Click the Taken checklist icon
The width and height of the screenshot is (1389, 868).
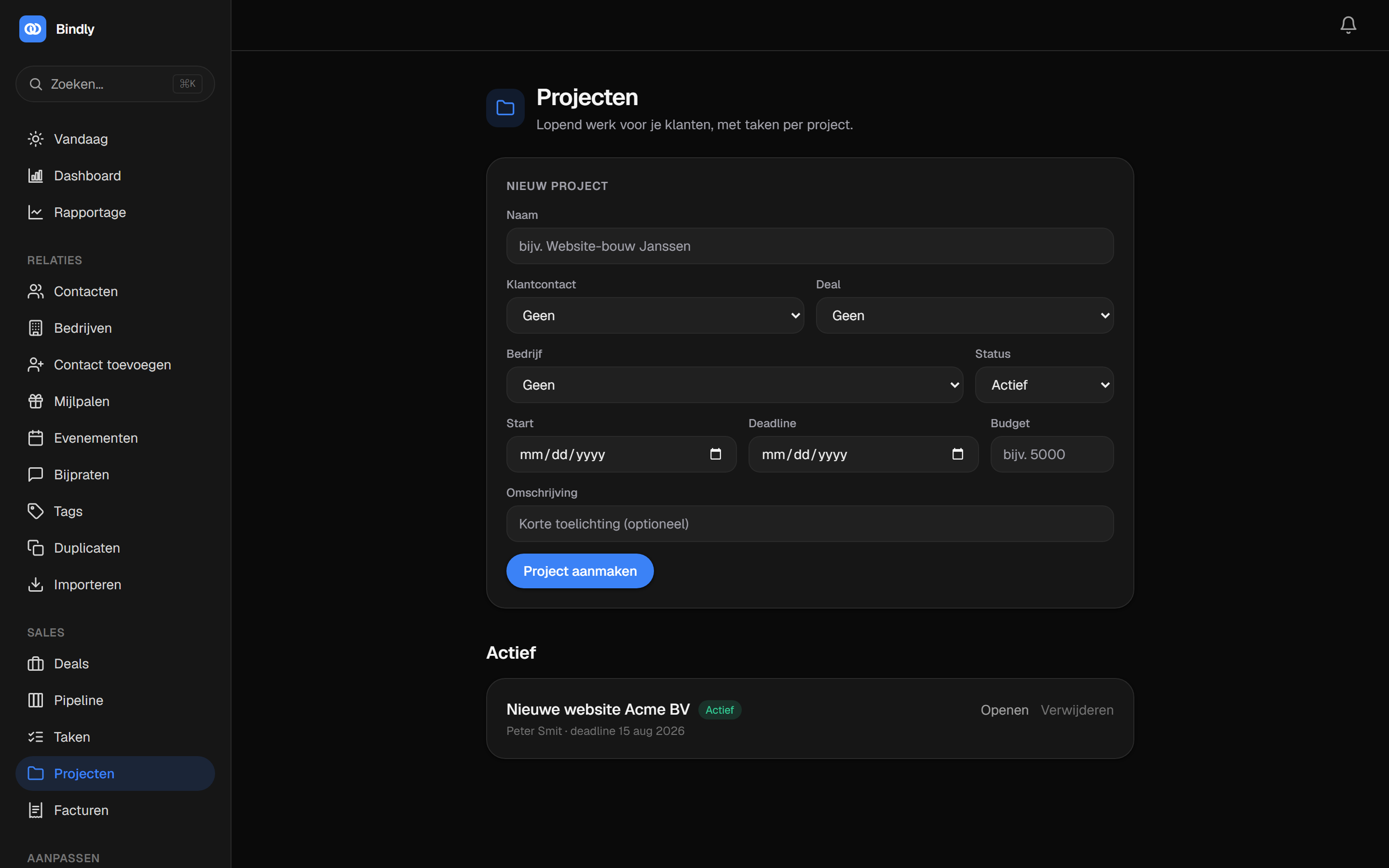pyautogui.click(x=36, y=737)
